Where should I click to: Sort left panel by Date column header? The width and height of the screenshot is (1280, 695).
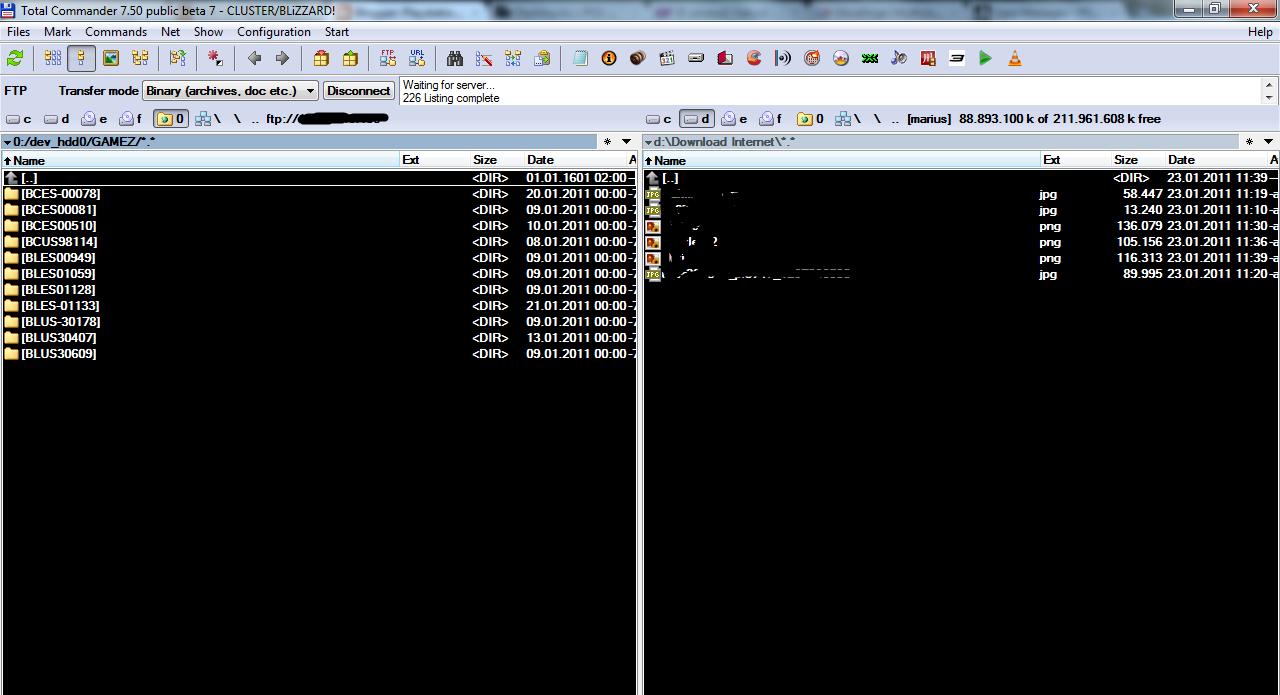pos(576,160)
